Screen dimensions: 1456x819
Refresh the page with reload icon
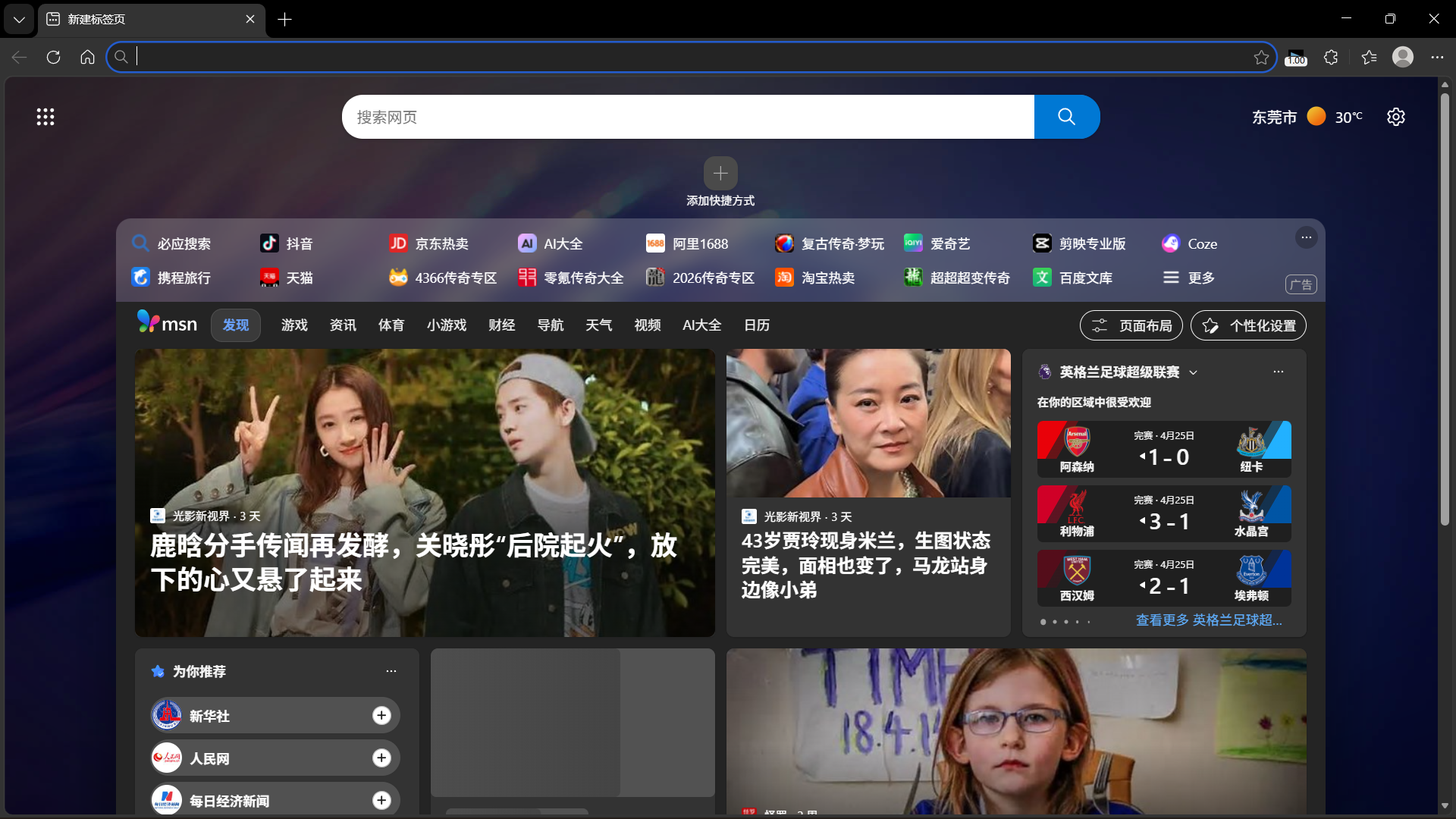[53, 58]
